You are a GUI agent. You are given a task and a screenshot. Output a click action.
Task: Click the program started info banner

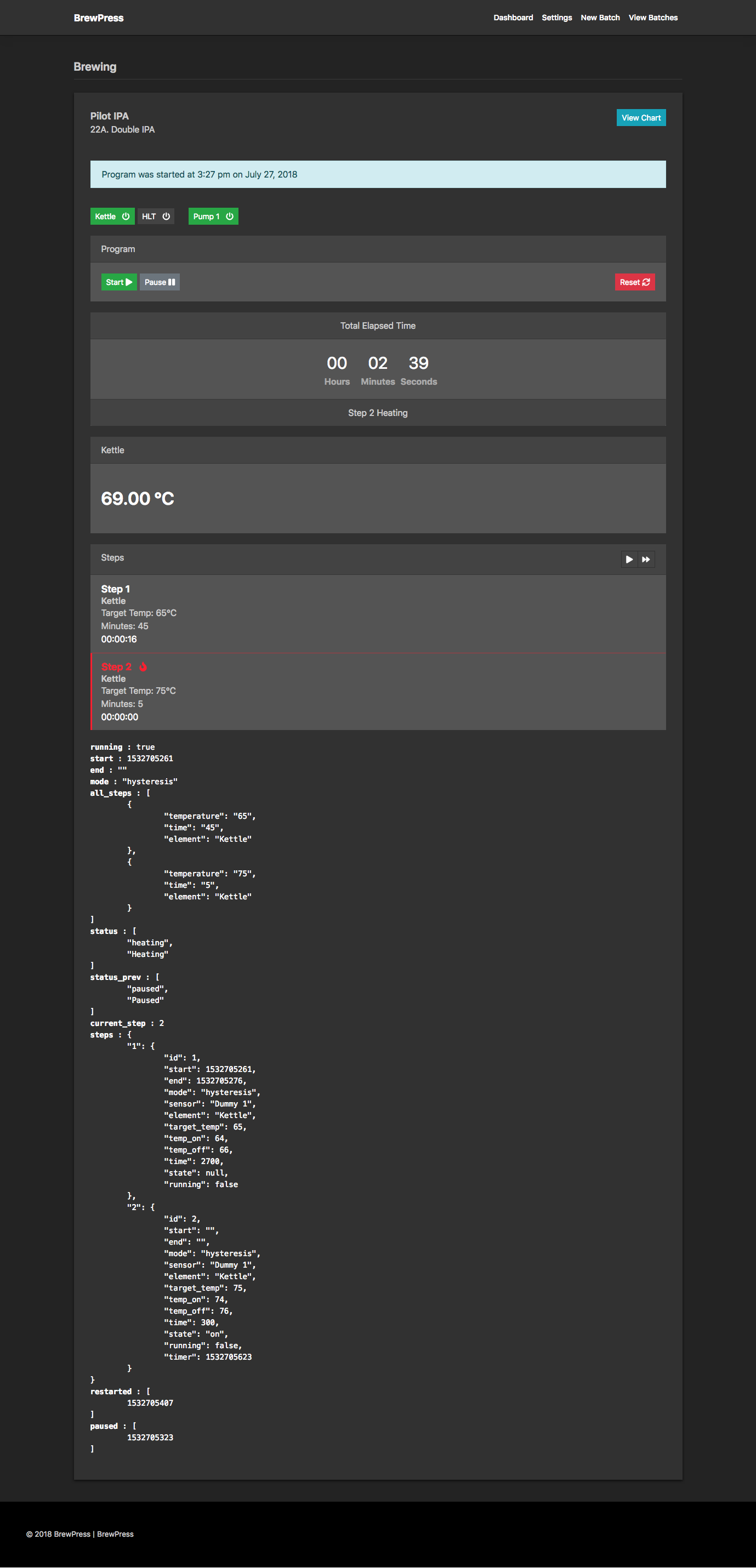pyautogui.click(x=378, y=174)
